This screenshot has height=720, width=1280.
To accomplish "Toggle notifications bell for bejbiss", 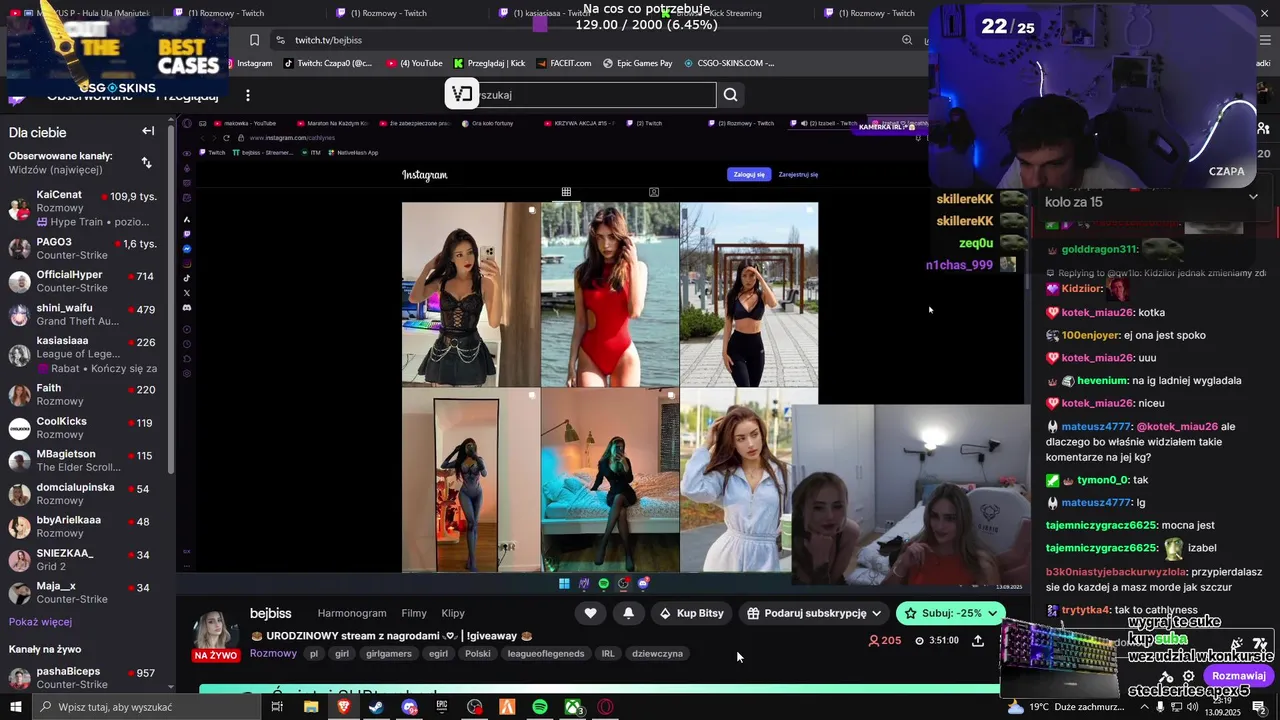I will point(628,613).
